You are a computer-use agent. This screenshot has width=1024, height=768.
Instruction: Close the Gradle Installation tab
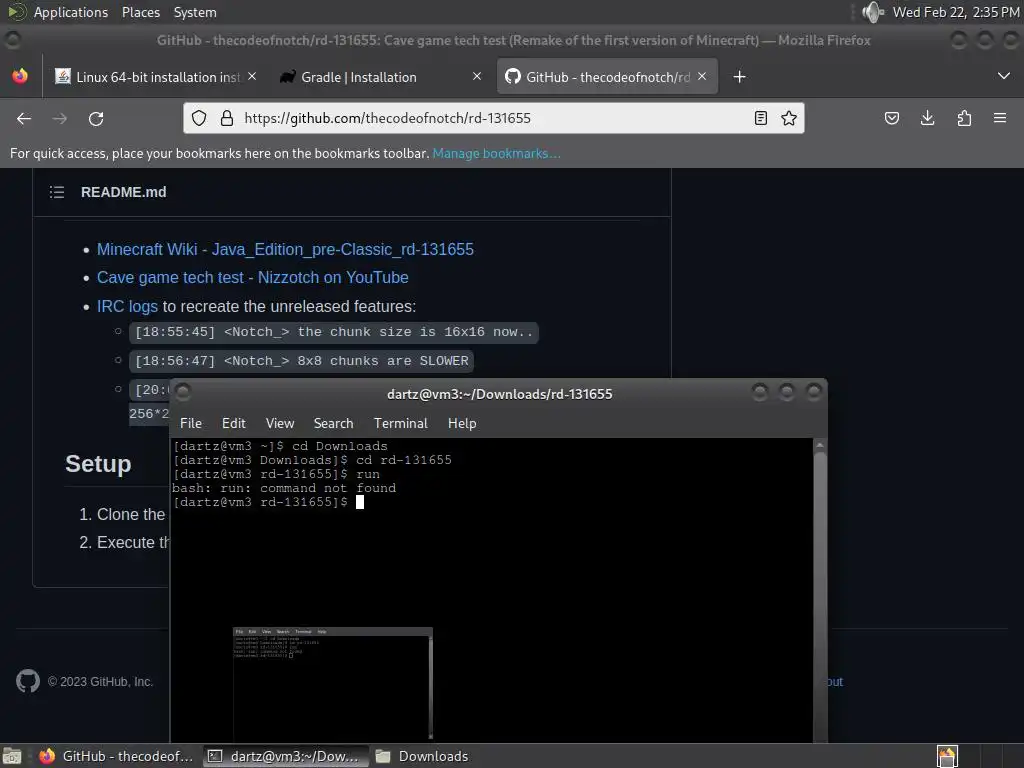click(477, 76)
